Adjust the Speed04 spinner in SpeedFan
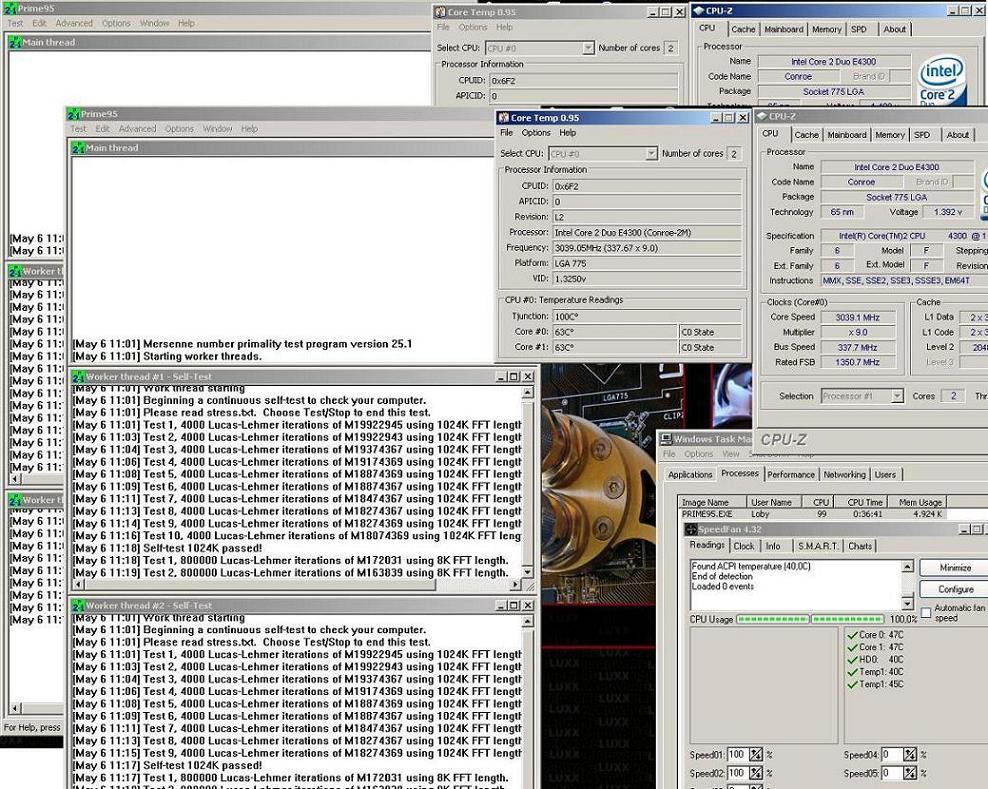This screenshot has height=789, width=988. coord(910,754)
